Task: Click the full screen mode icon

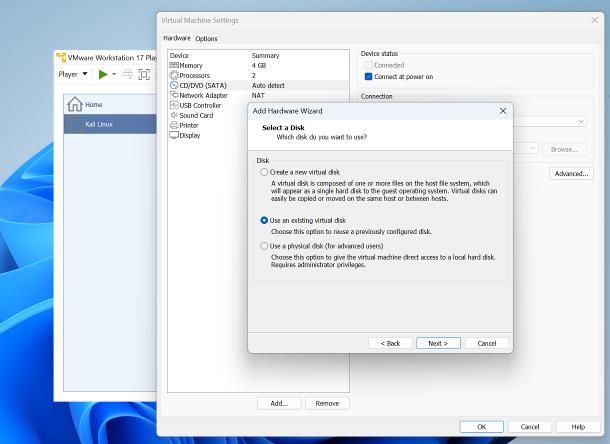Action: click(144, 74)
